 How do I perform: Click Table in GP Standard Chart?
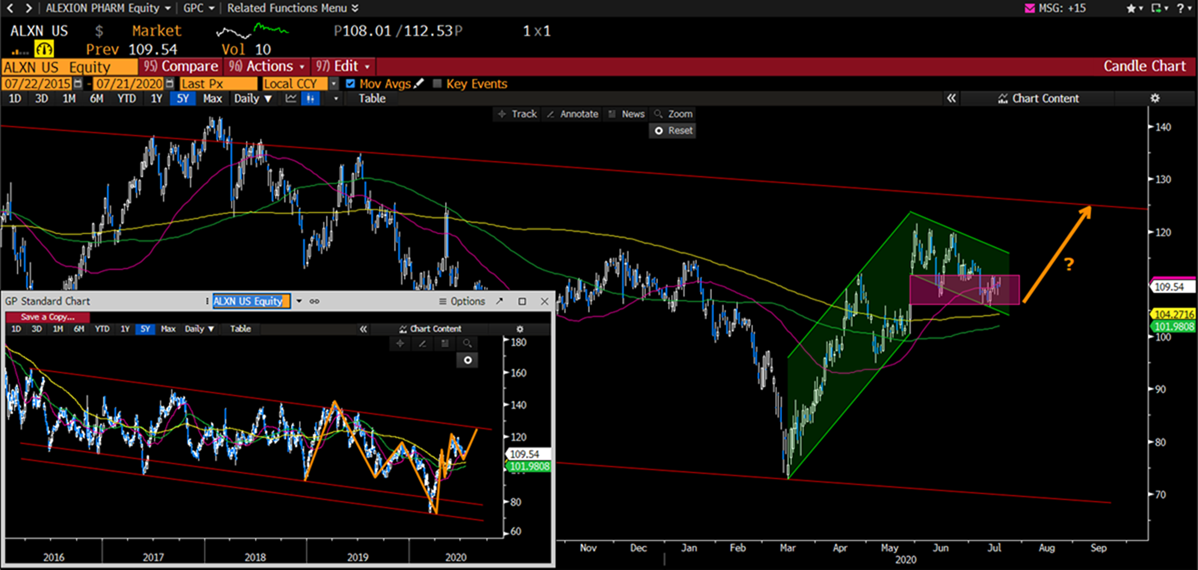tap(241, 329)
